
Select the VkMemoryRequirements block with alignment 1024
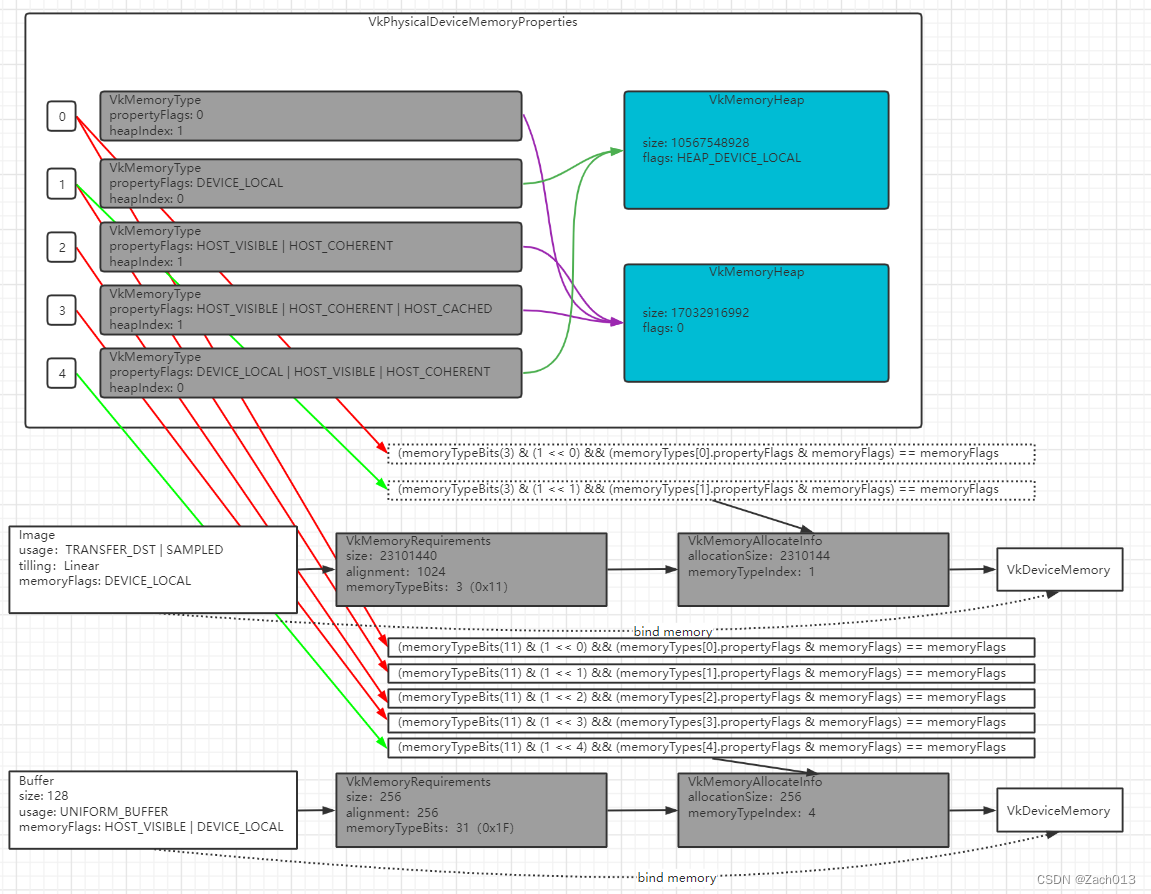470,569
